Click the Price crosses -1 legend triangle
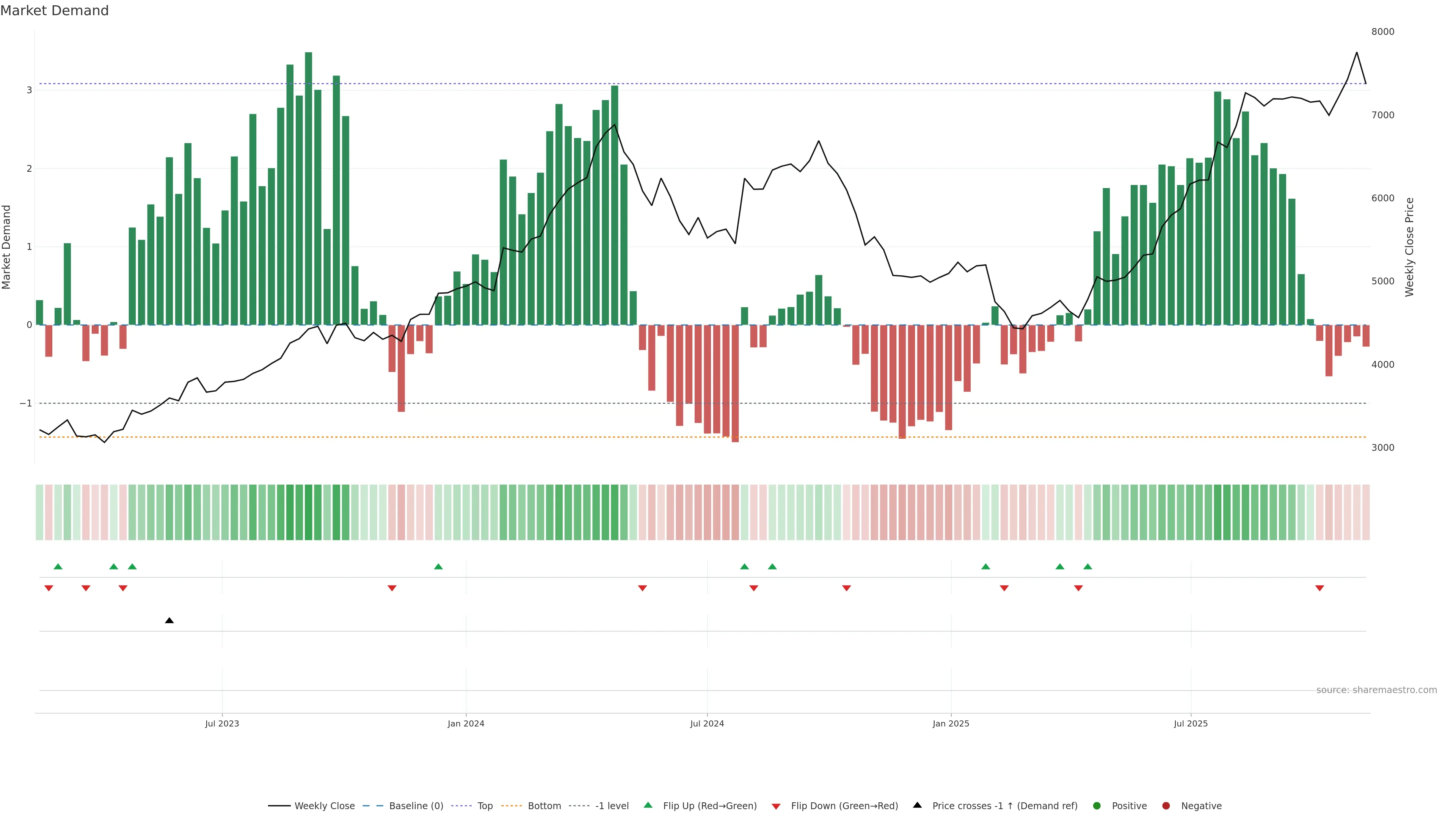Screen dimensions: 1456x819 917,805
